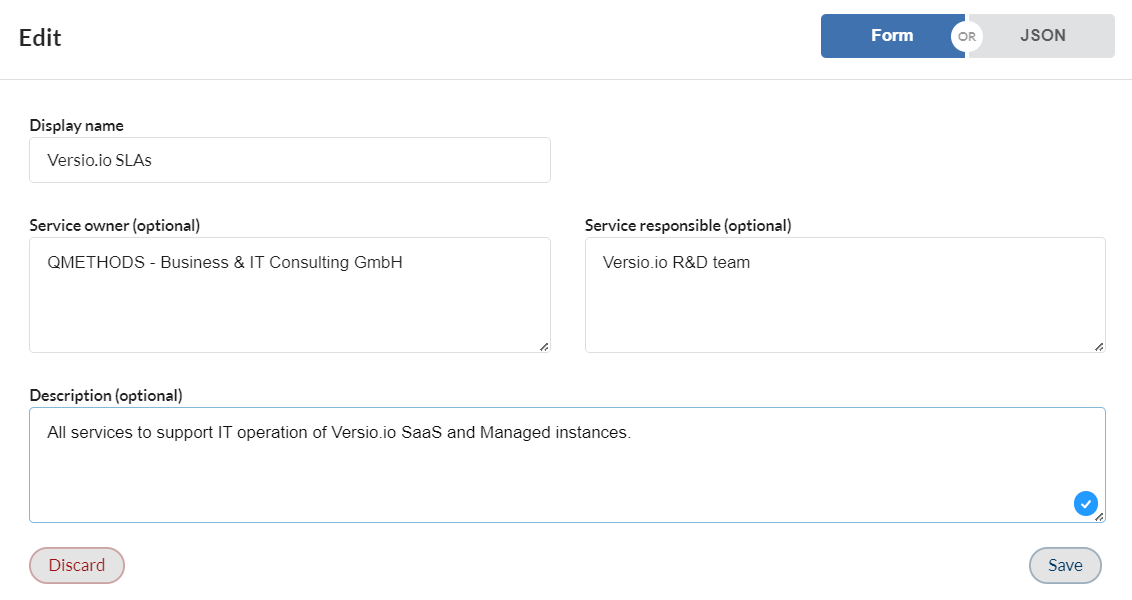This screenshot has height=600, width=1132.
Task: Click the Display name label
Action: pos(77,126)
